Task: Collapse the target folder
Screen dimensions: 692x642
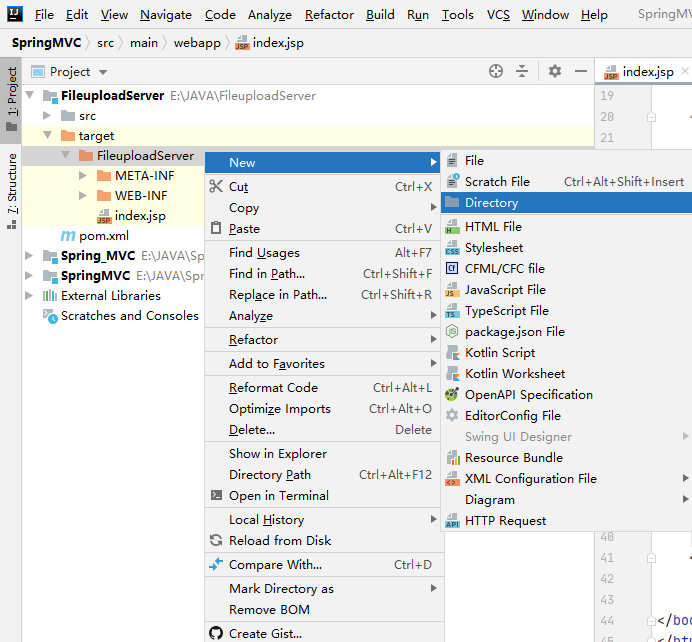Action: (47, 136)
